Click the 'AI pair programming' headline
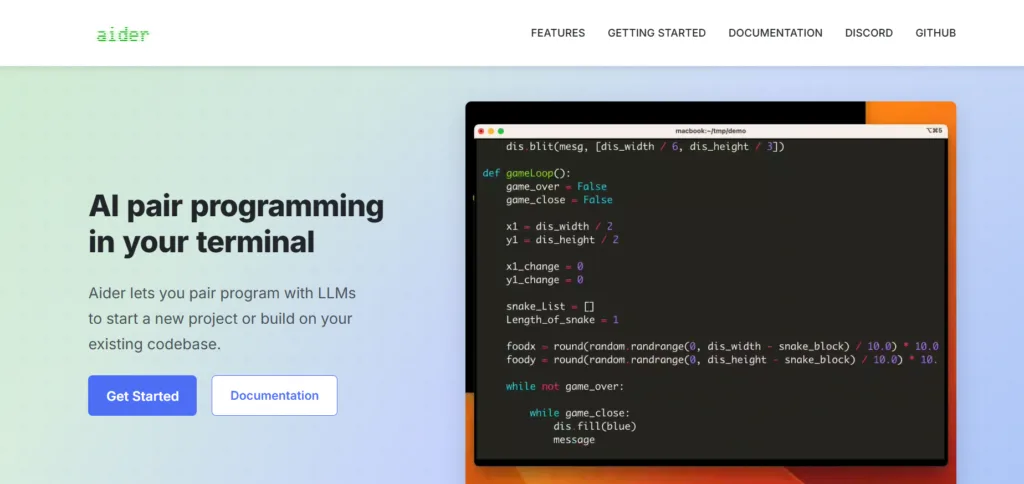 point(236,224)
